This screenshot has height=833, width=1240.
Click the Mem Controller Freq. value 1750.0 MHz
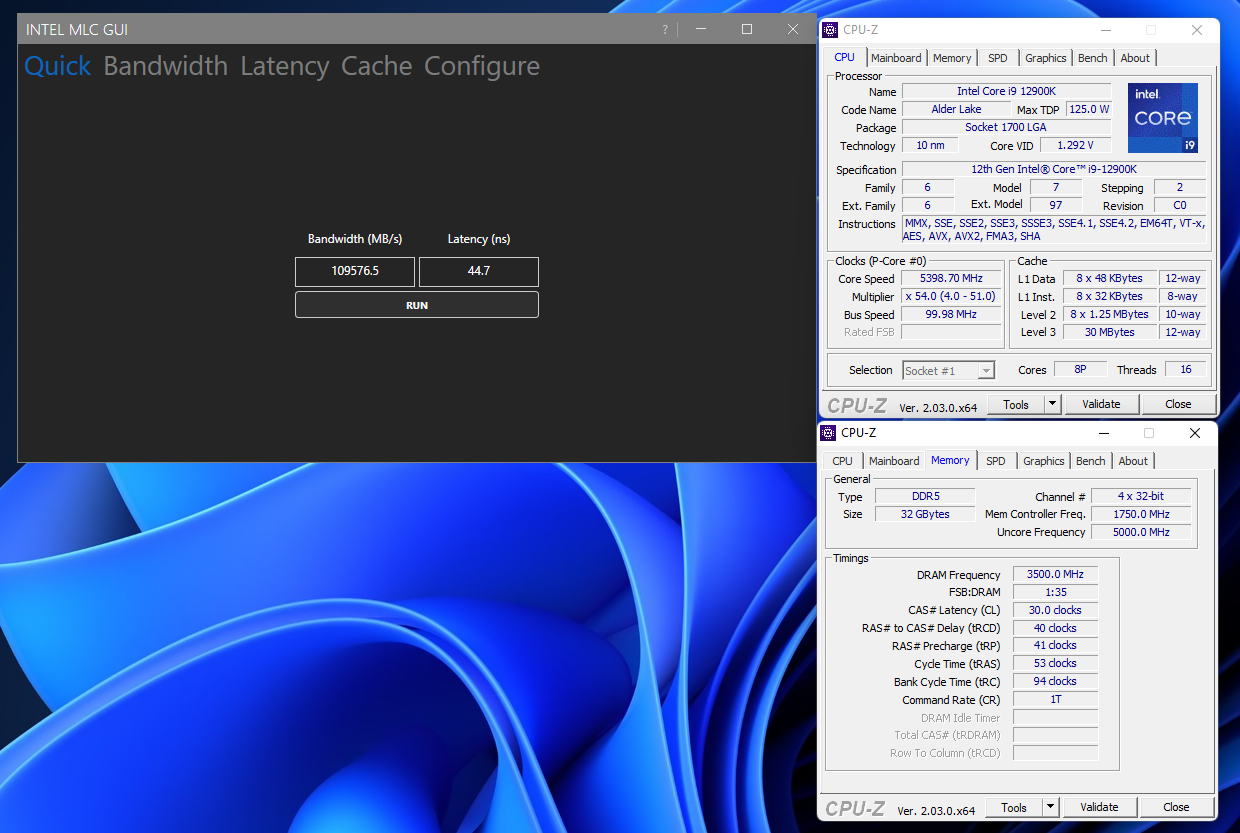(x=1140, y=514)
